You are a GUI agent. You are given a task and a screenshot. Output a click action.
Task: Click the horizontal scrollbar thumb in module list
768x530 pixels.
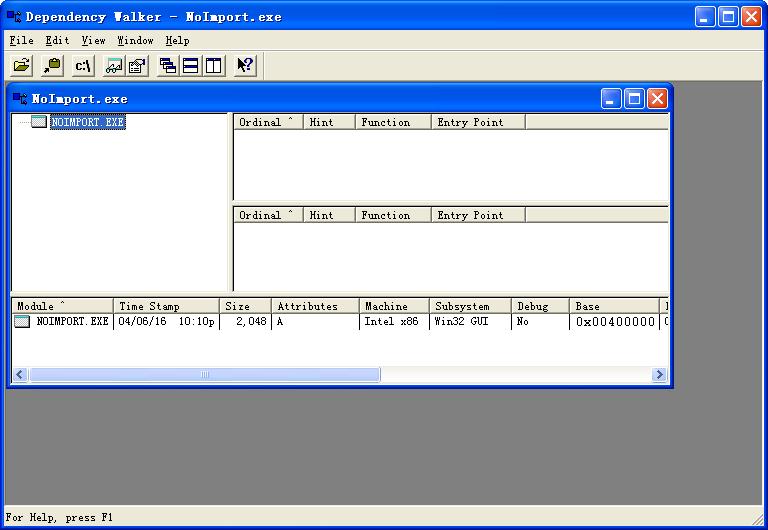[205, 375]
